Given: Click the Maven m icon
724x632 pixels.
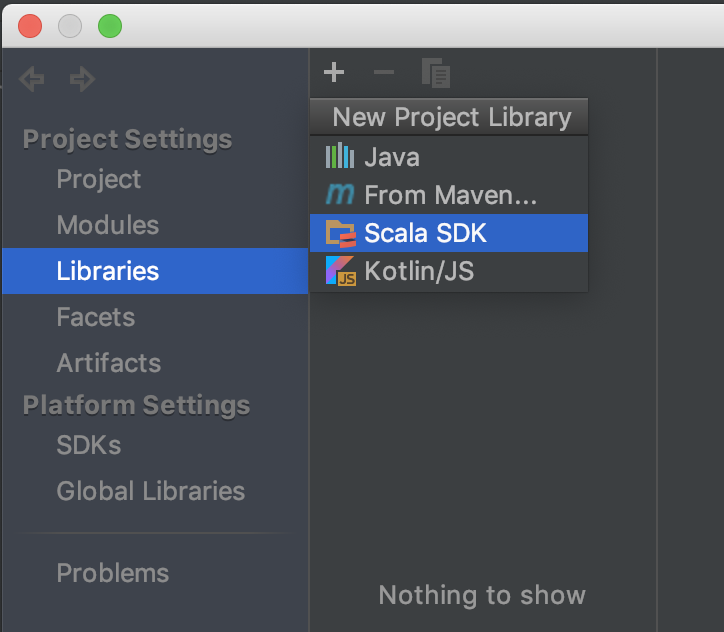Looking at the screenshot, I should [340, 194].
